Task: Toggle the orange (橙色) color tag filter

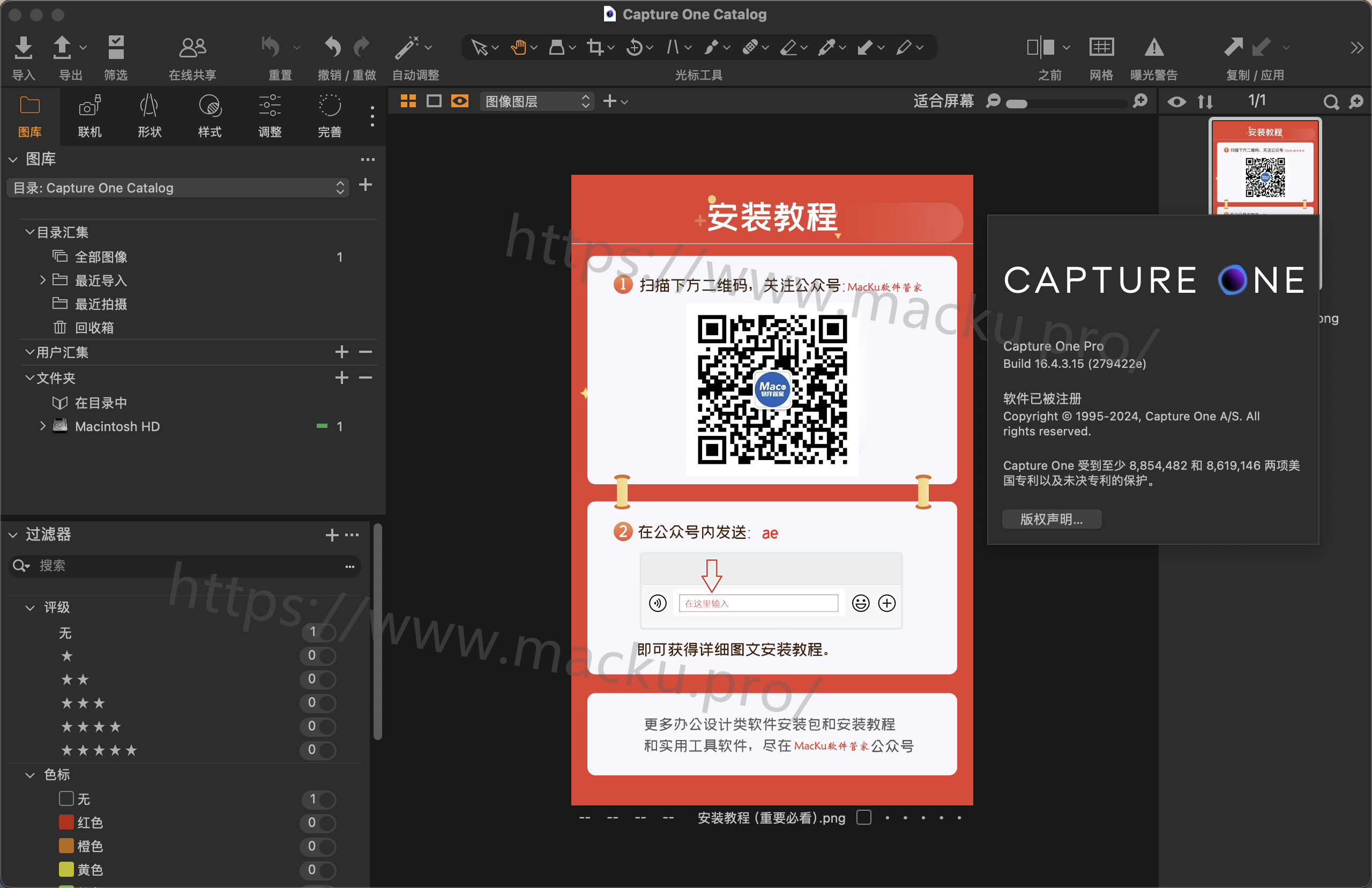Action: point(318,847)
